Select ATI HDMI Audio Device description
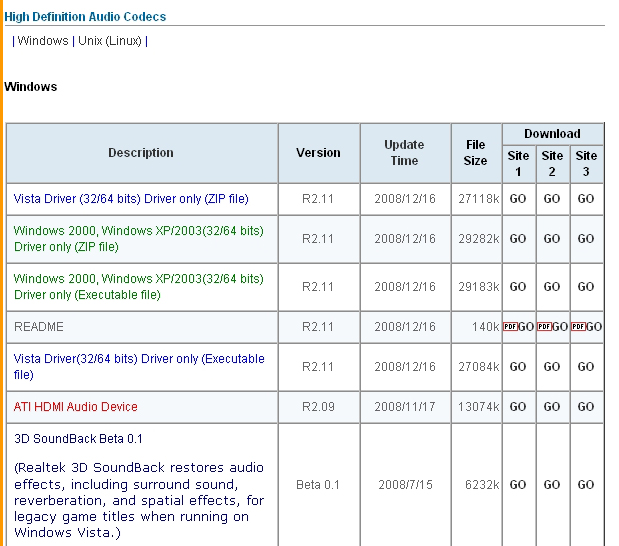 tap(75, 407)
